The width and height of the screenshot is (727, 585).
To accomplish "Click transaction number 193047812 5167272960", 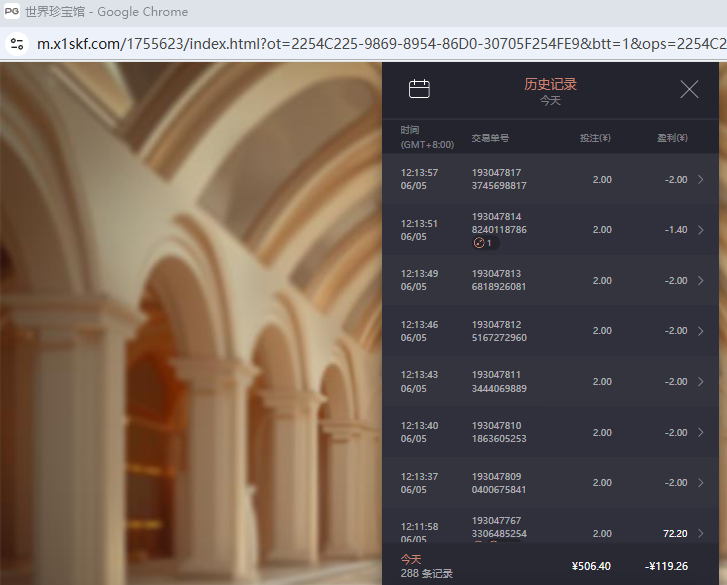I will coord(499,331).
